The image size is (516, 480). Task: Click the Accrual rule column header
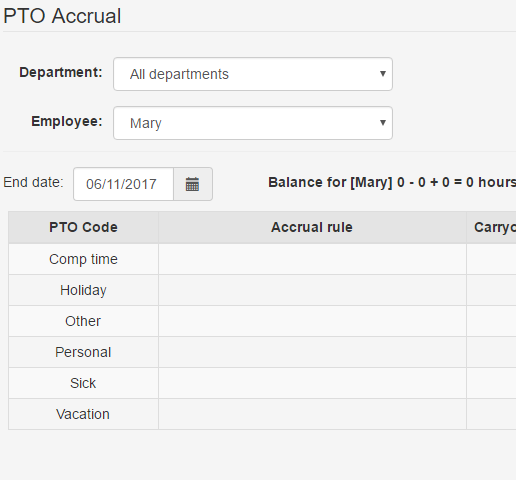(312, 227)
